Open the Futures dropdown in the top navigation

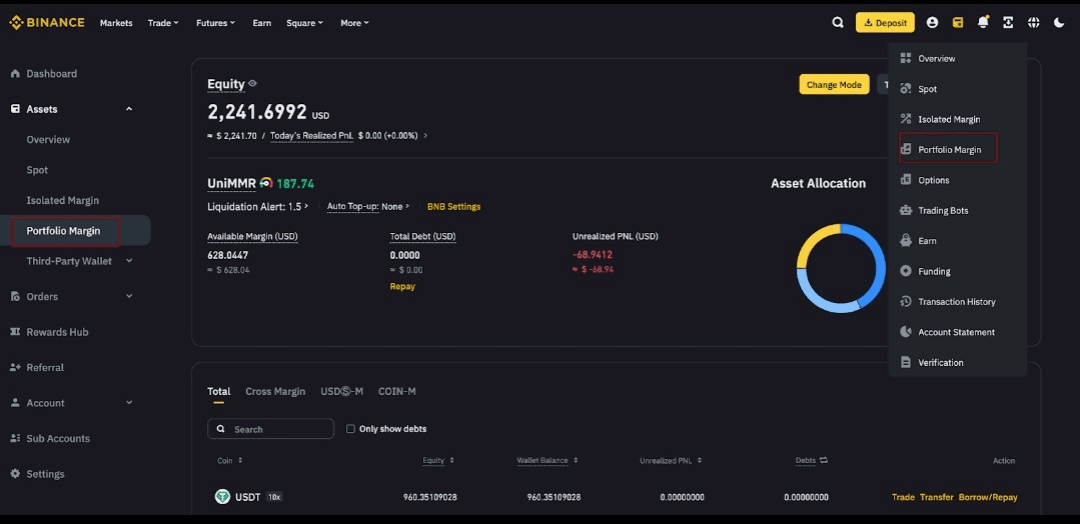click(216, 23)
